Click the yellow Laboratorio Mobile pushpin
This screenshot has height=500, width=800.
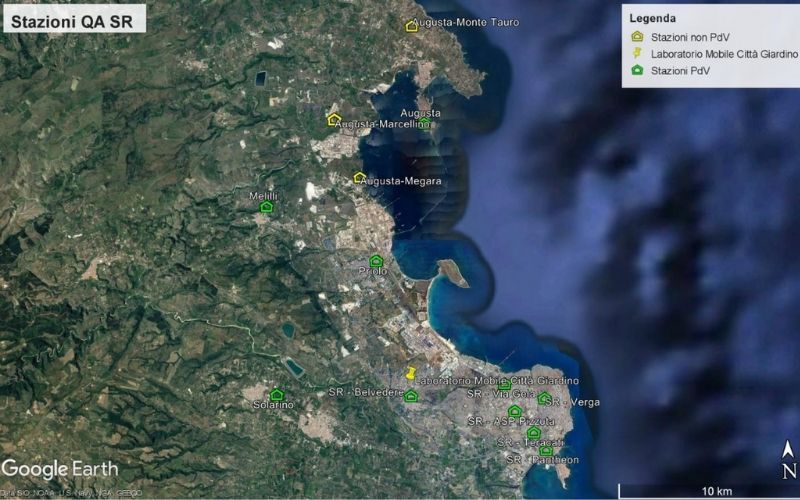[x=410, y=374]
